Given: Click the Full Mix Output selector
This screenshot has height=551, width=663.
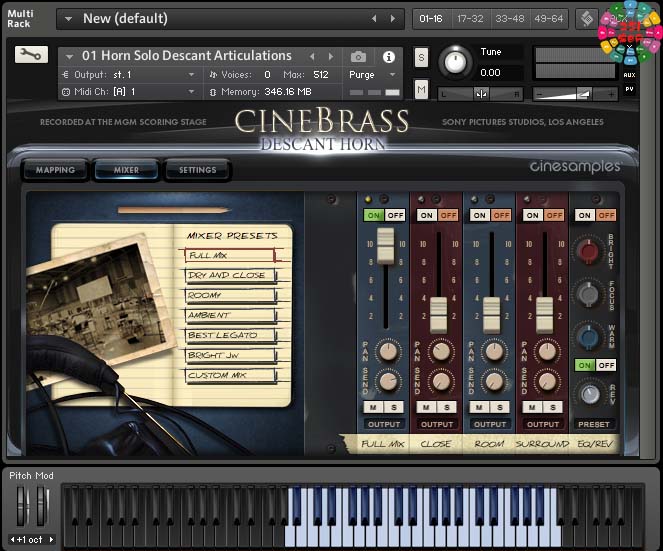Looking at the screenshot, I should pos(383,424).
